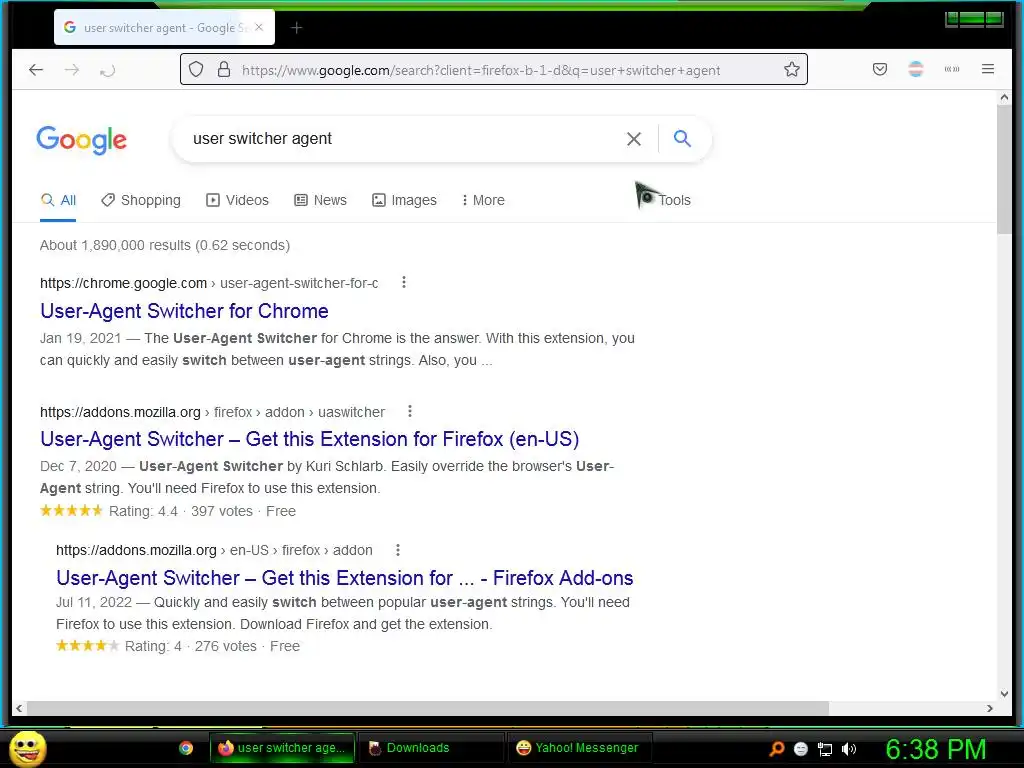
Task: Expand the More search categories menu
Action: point(483,200)
